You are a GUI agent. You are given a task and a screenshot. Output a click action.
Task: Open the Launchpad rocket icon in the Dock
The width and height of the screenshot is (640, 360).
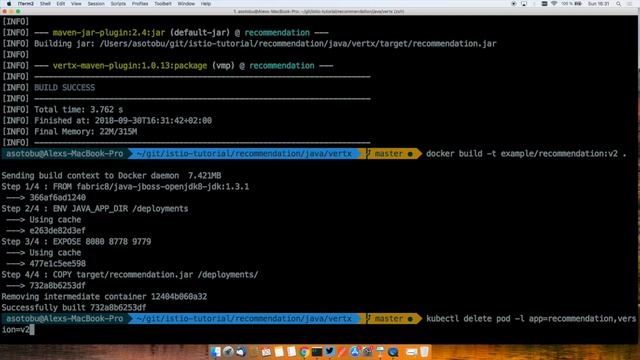coord(229,351)
